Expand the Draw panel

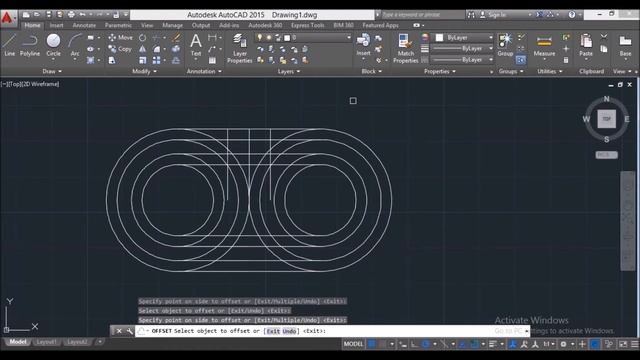pos(52,71)
